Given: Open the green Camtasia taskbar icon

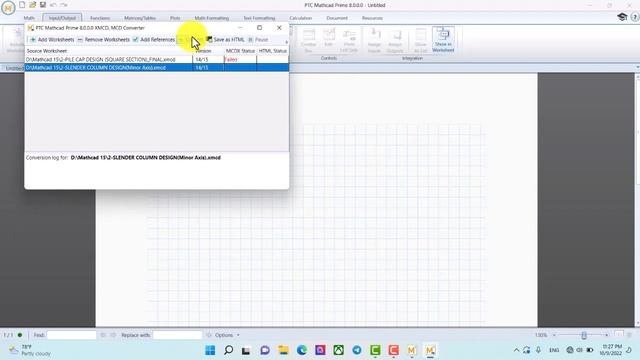Looking at the screenshot, I should tap(375, 350).
